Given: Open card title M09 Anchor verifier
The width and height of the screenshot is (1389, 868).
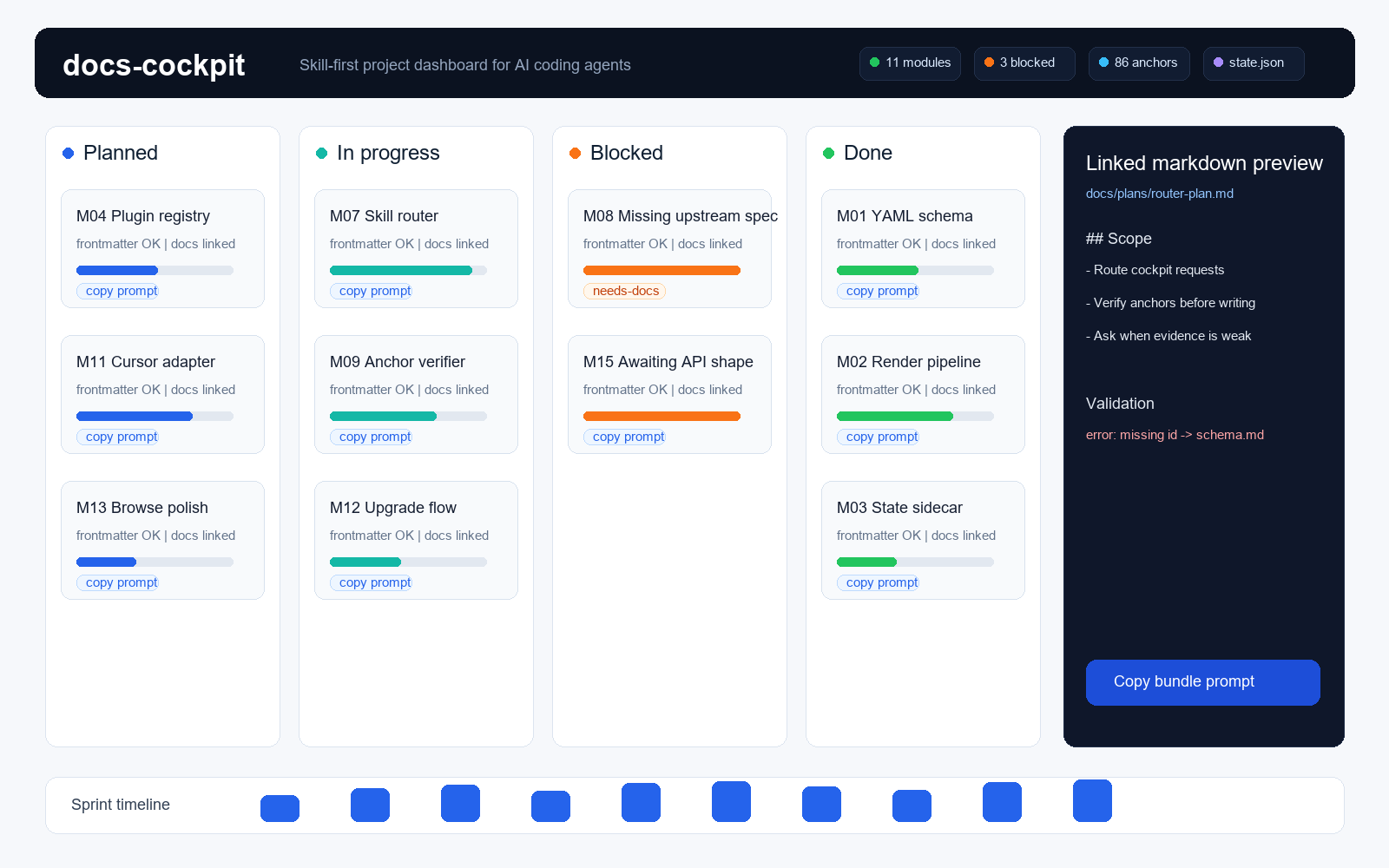Looking at the screenshot, I should pos(398,362).
